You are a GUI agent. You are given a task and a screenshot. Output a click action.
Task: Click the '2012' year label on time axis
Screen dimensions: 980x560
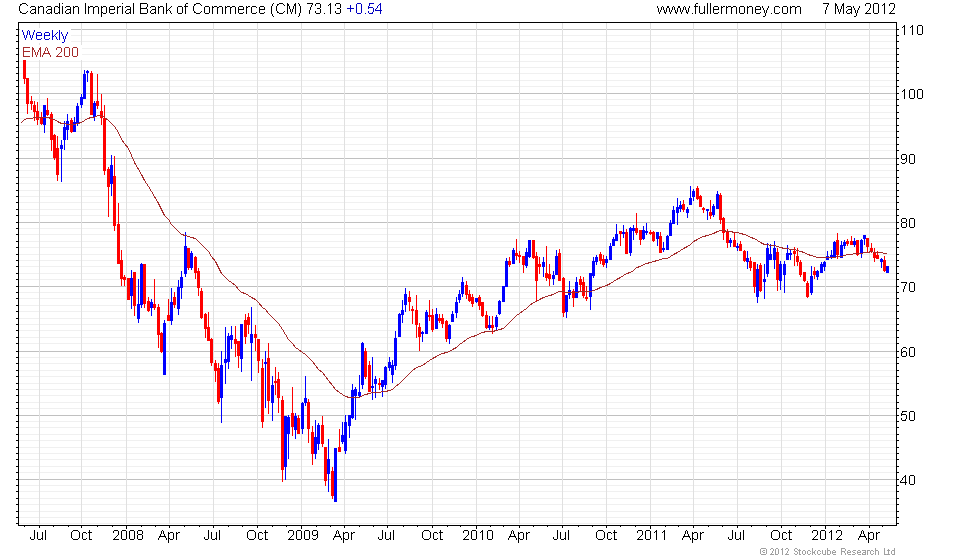pos(827,536)
